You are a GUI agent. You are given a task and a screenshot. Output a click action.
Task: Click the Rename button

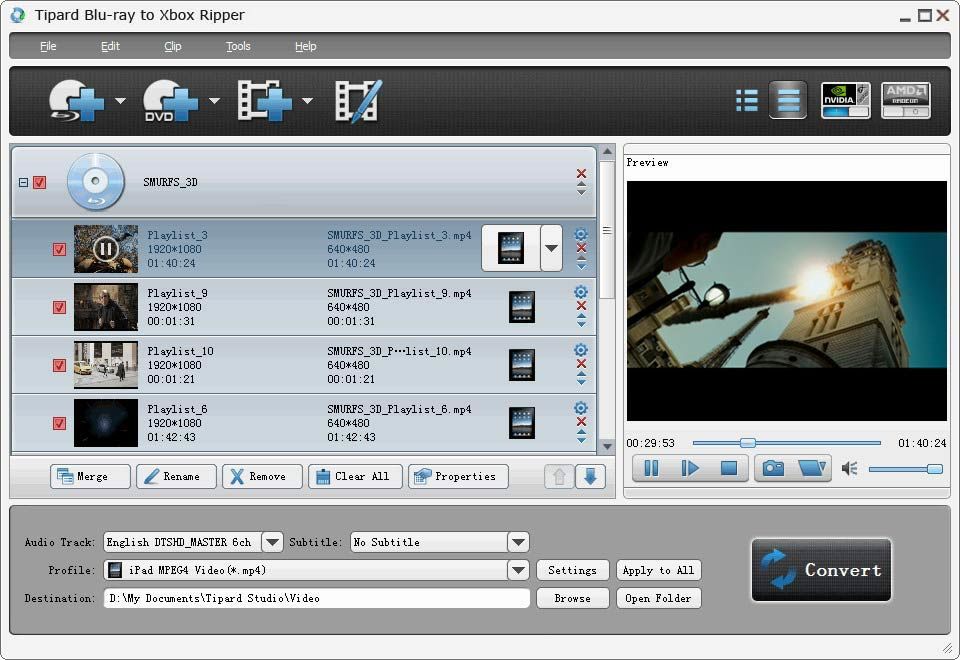click(176, 476)
